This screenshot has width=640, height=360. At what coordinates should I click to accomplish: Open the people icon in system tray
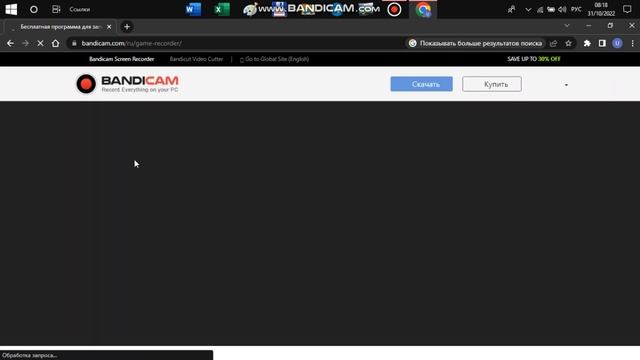point(511,9)
